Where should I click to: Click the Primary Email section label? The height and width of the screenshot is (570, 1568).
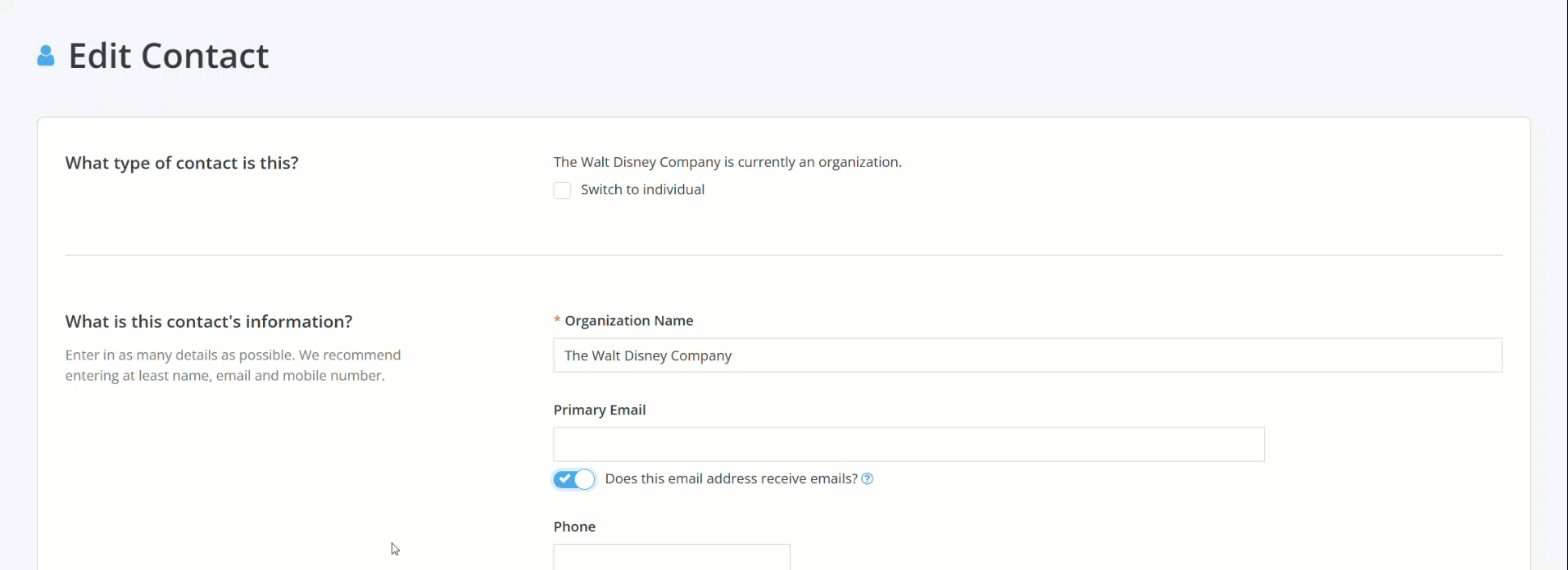599,409
